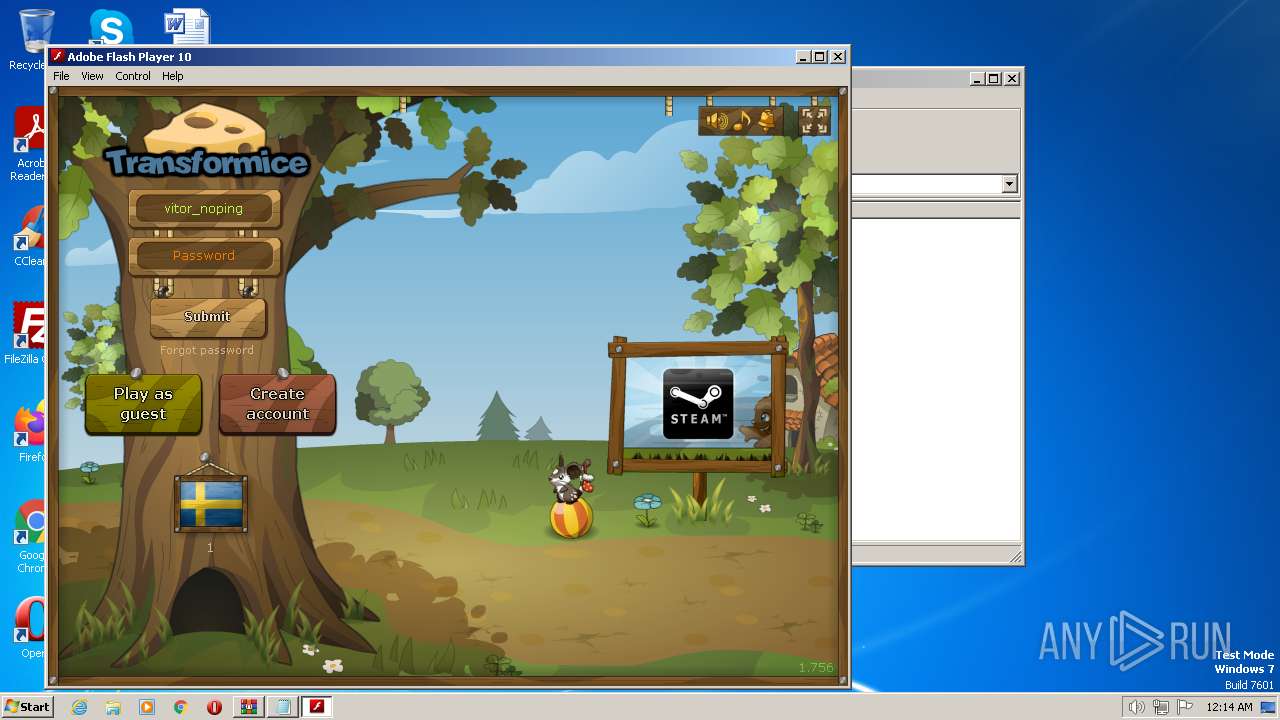Open Chrome from the taskbar
1280x720 pixels.
tap(181, 707)
